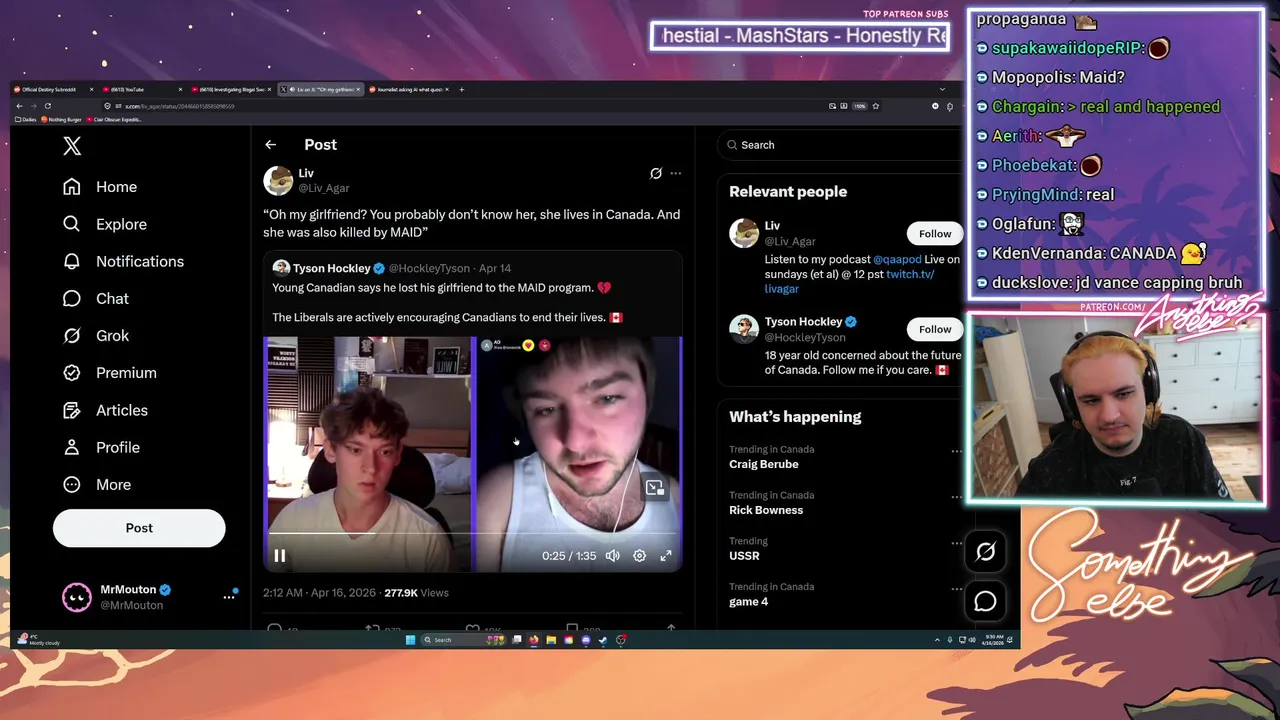Switch to the YouTube browser tab
1280x720 pixels.
(x=141, y=90)
